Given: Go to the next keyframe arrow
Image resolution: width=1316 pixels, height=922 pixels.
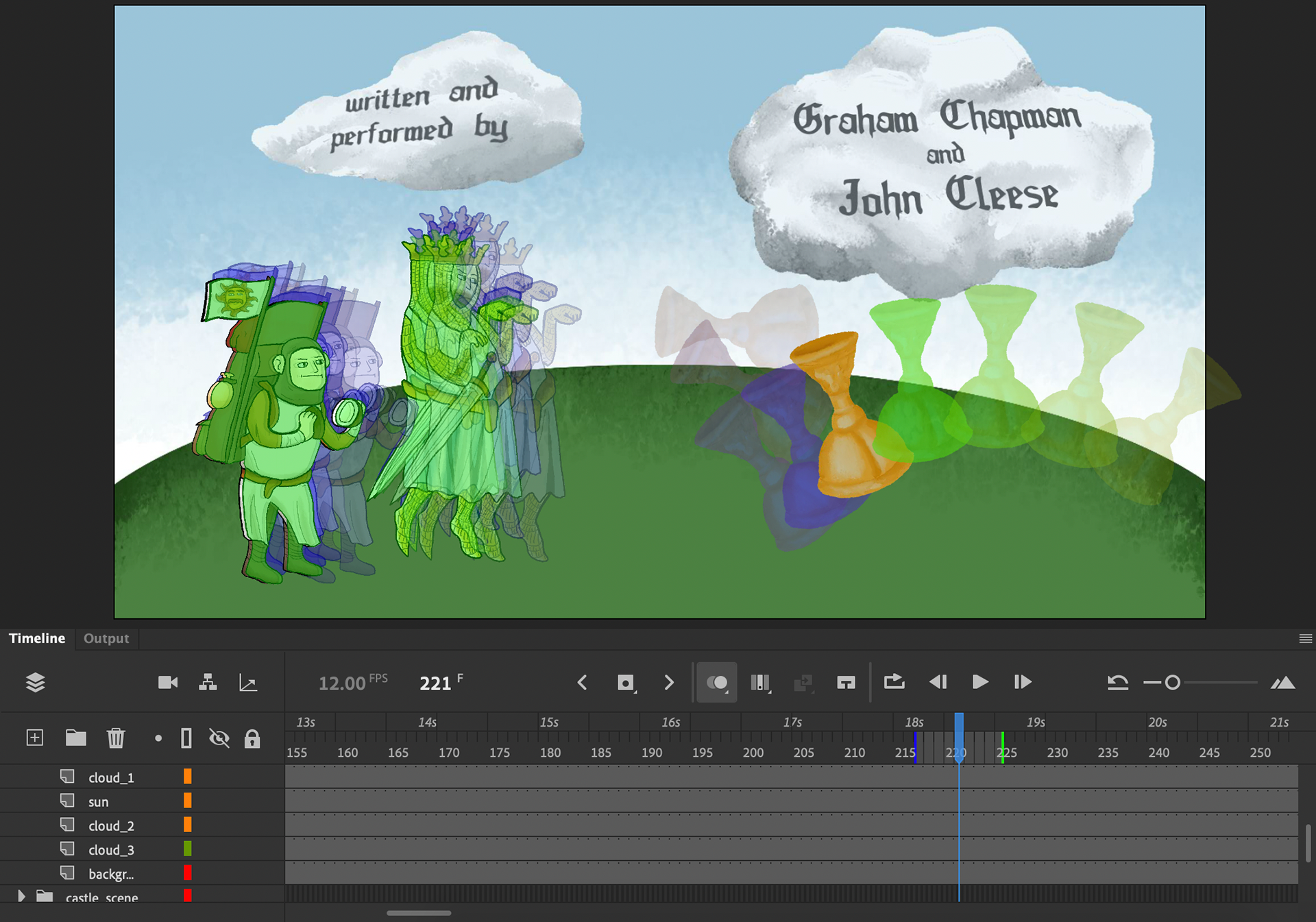Looking at the screenshot, I should pos(669,683).
